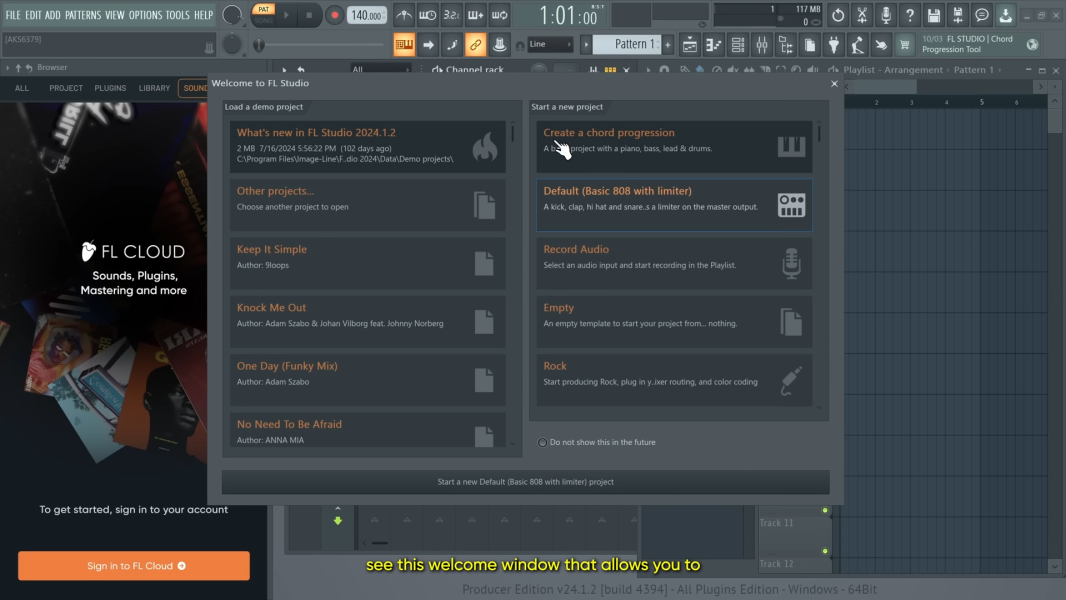
Task: Add new pattern with plus button
Action: (x=668, y=45)
